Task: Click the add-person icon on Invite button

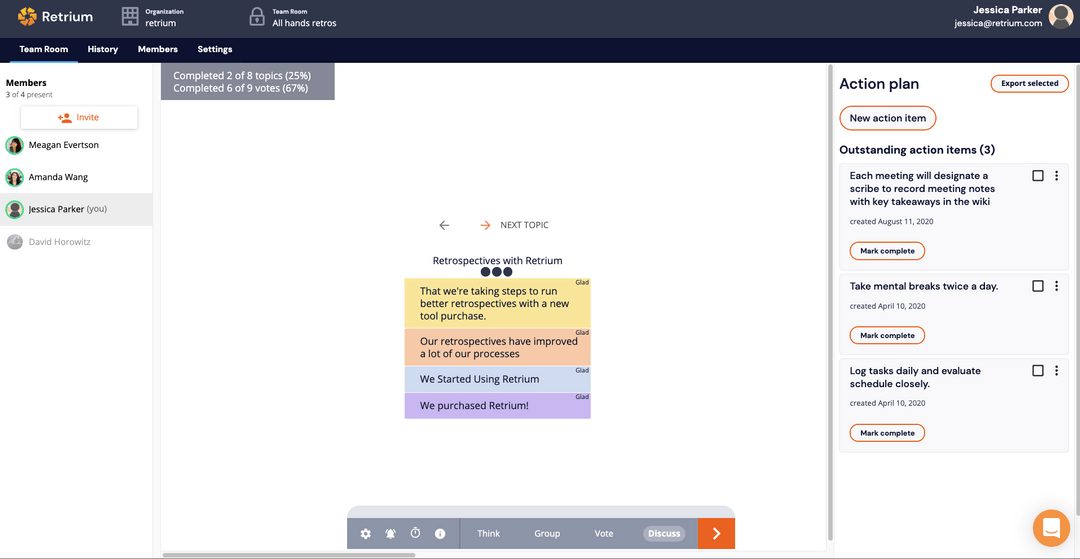Action: pos(65,118)
